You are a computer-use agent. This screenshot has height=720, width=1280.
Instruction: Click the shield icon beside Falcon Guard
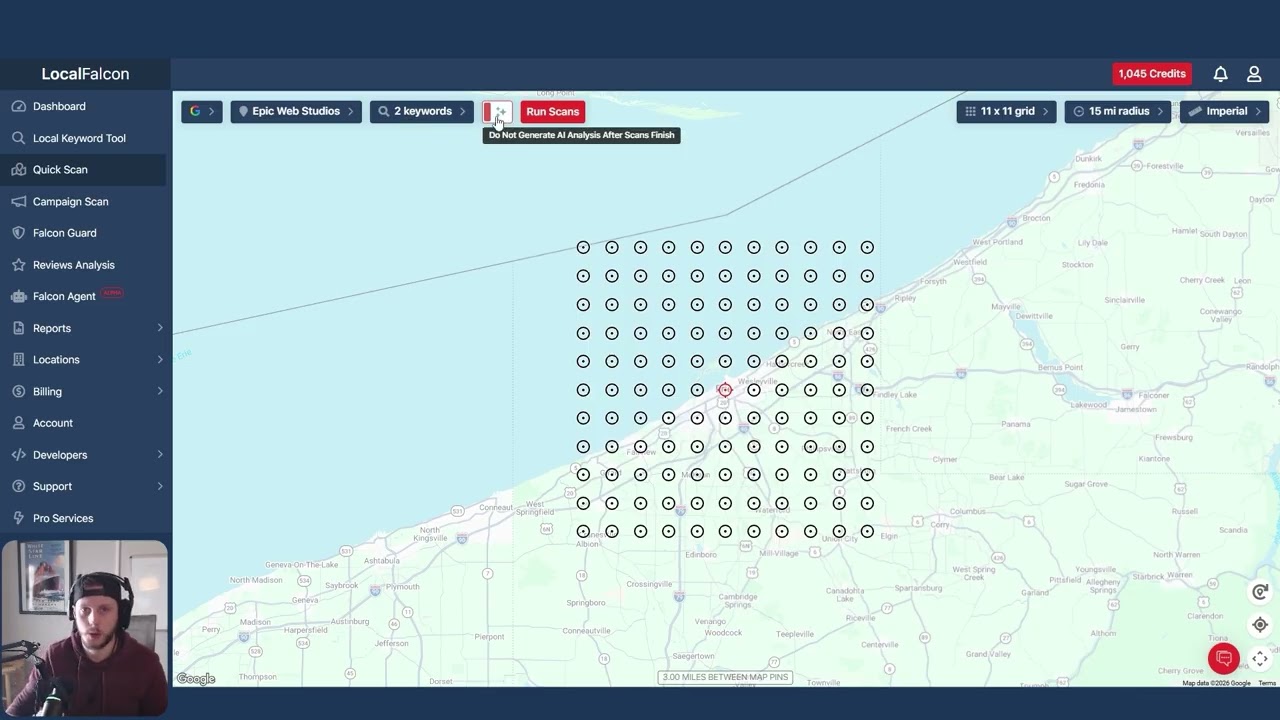19,233
